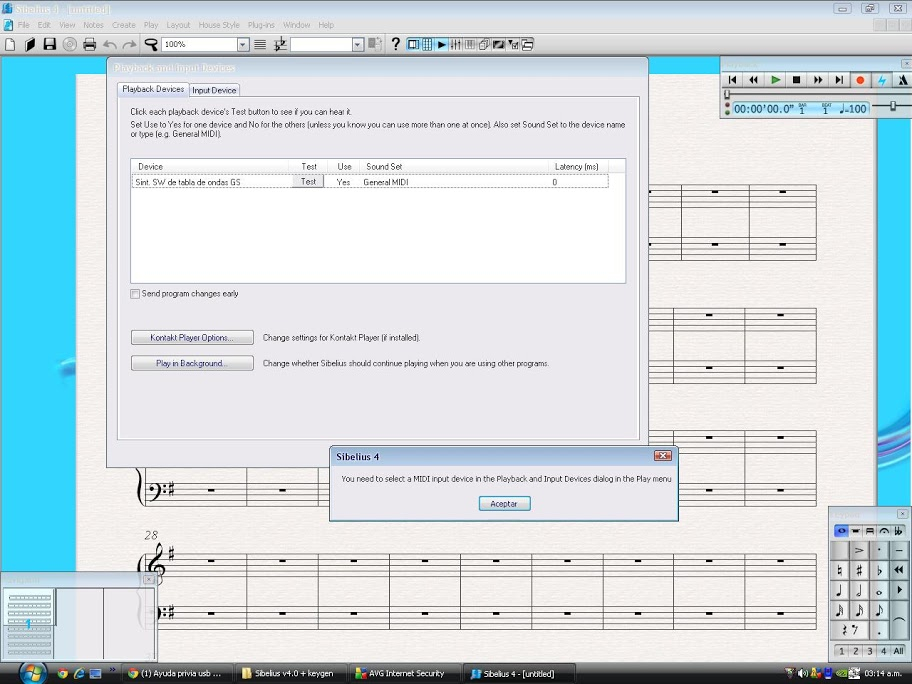This screenshot has height=684, width=912.
Task: Adjust the tempo slider in Playback window
Action: (x=892, y=106)
